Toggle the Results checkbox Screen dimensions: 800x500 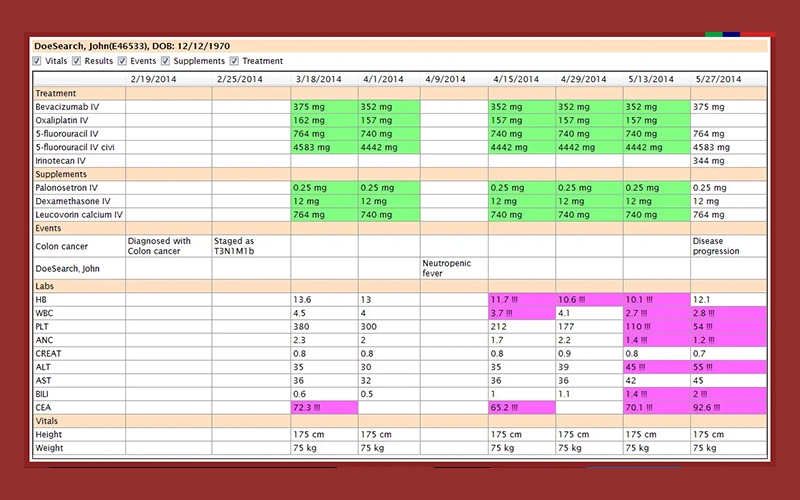tap(77, 61)
